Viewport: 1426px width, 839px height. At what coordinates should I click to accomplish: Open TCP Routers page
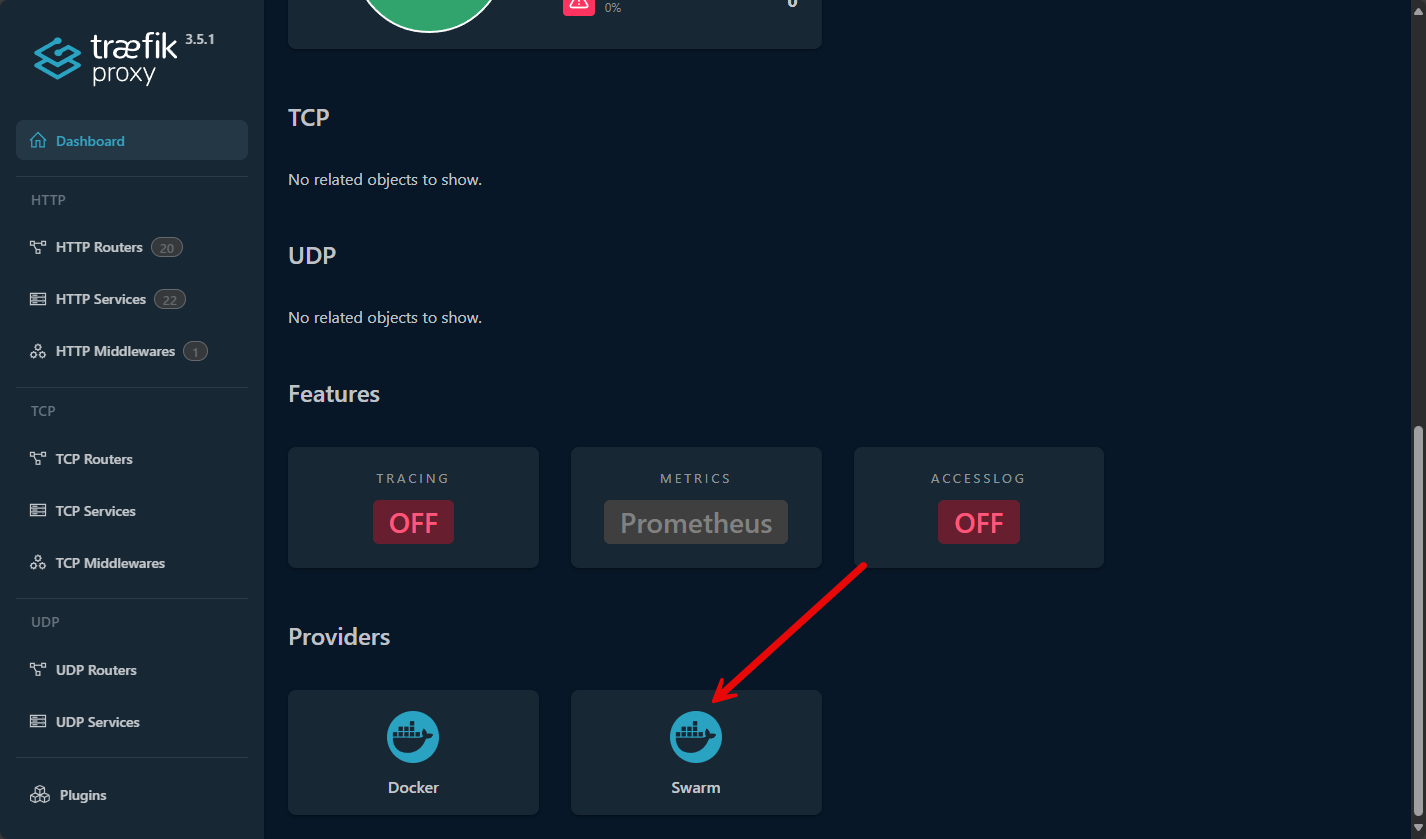click(x=94, y=459)
